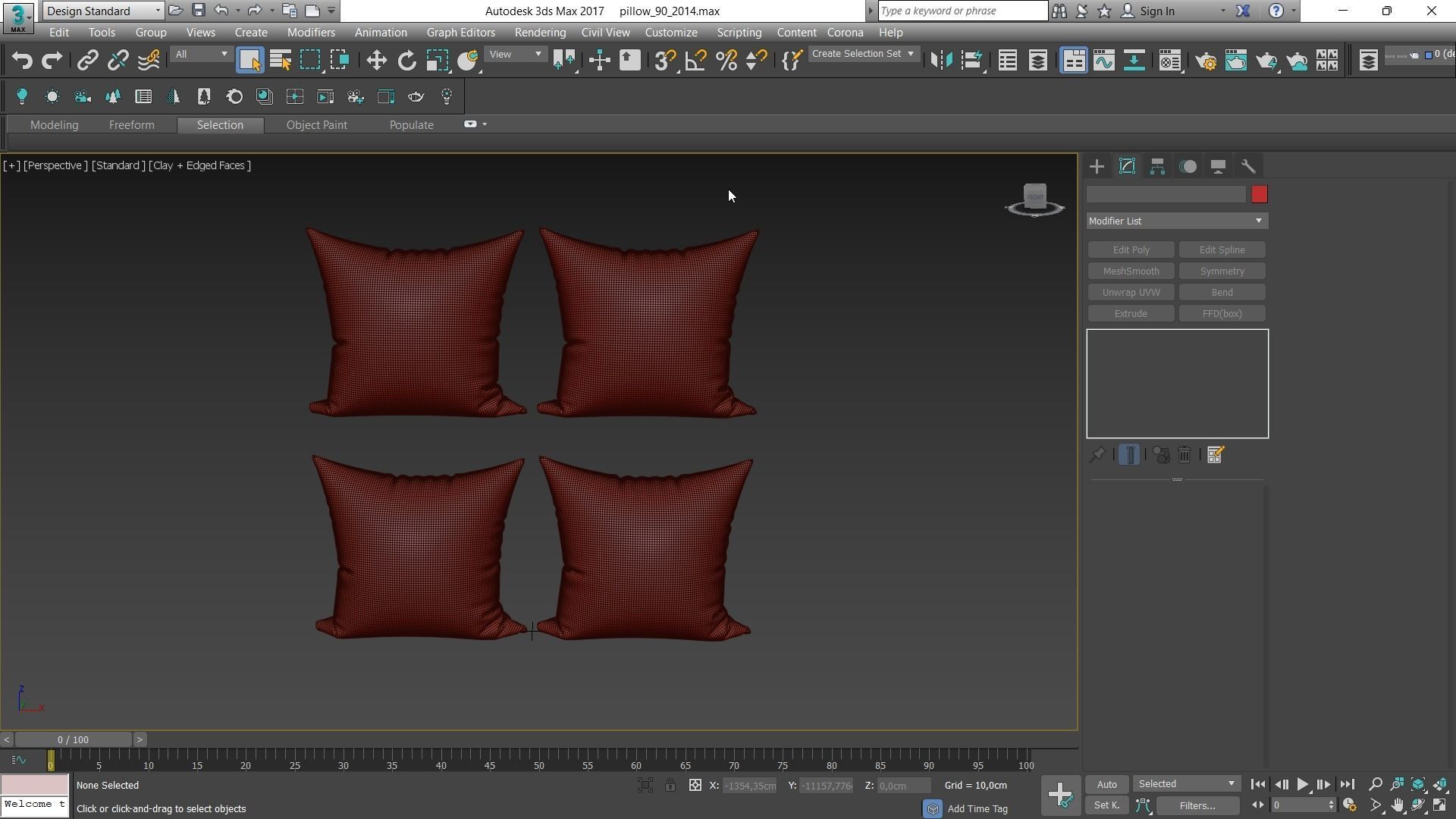Click the Align tool icon
The image size is (1456, 819).
971,61
